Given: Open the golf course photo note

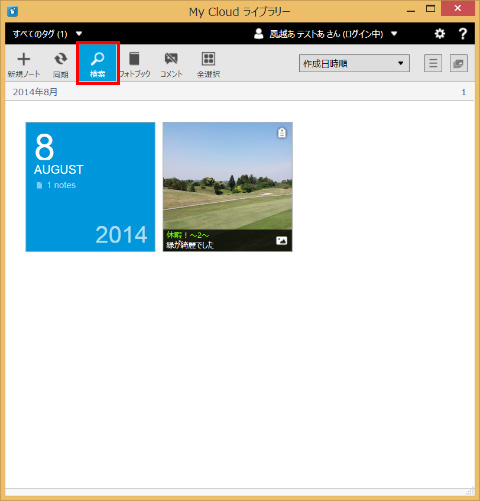Looking at the screenshot, I should click(228, 187).
